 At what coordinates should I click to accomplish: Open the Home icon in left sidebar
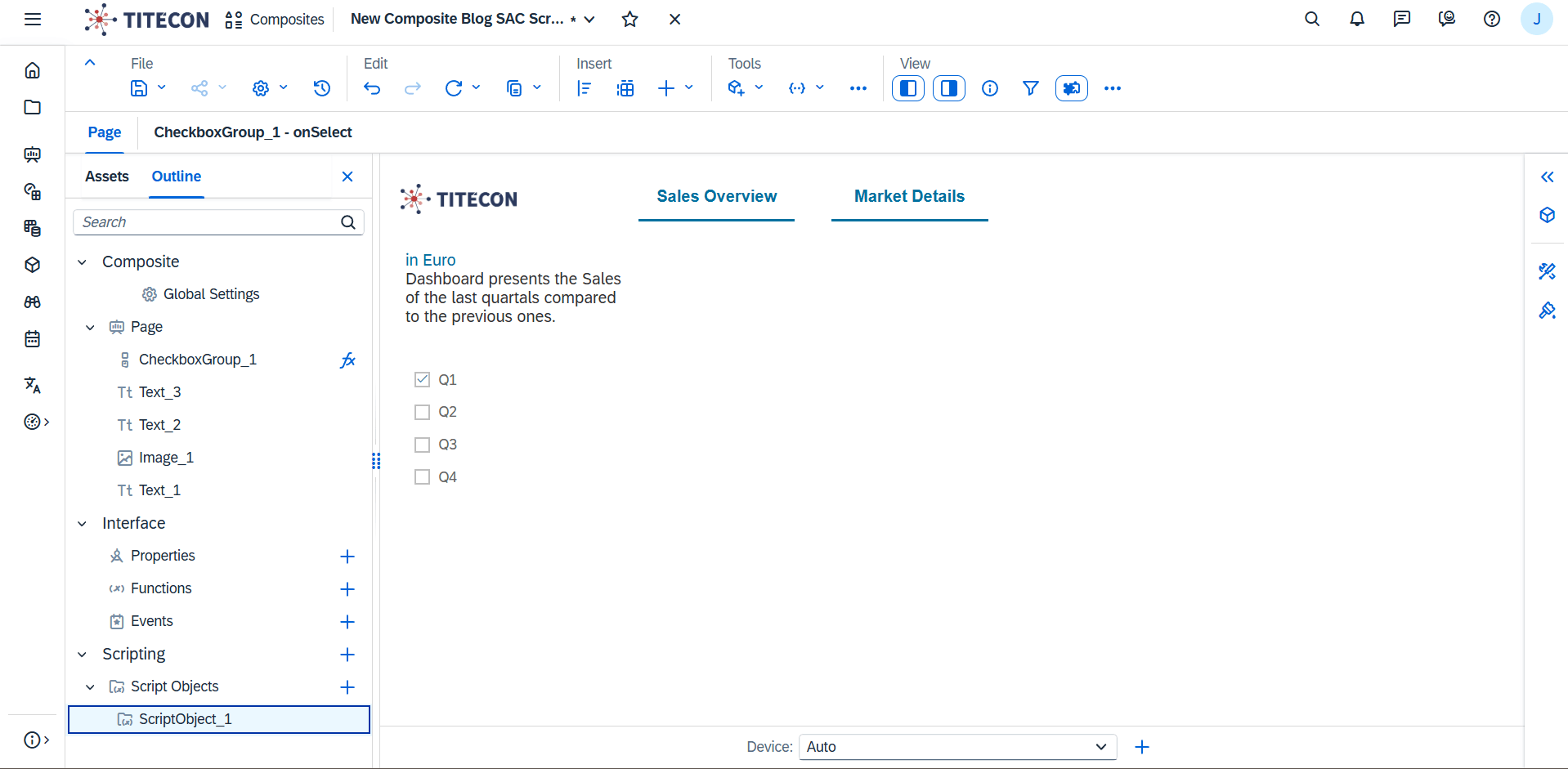coord(33,70)
